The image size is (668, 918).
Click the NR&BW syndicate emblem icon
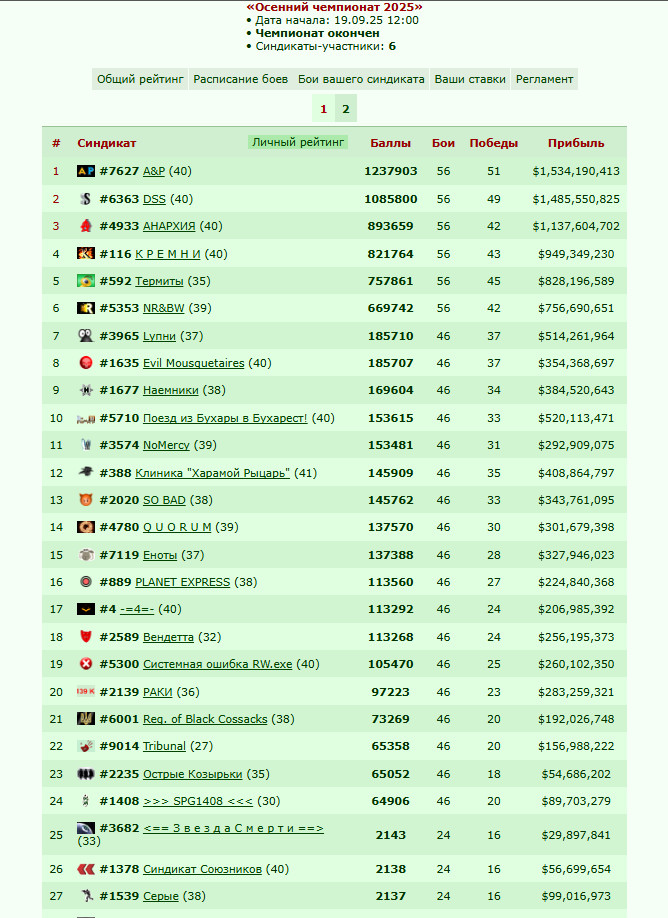point(86,308)
